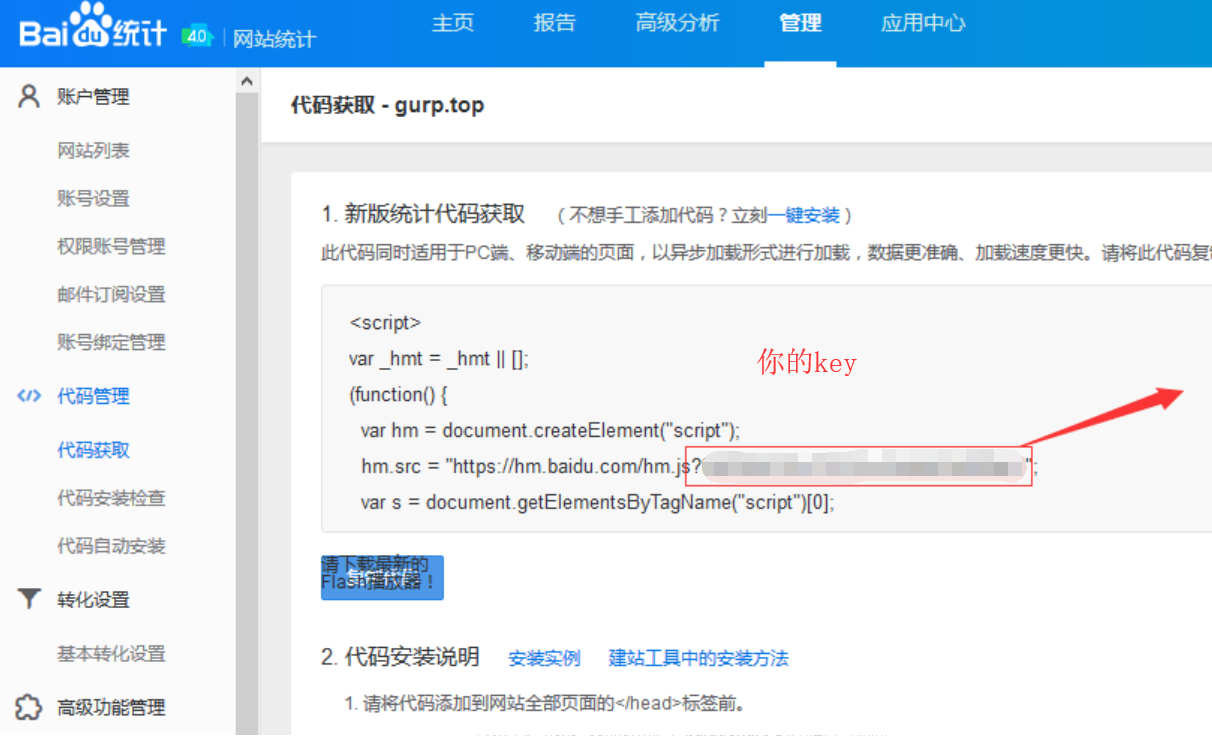Click the 4.0 version badge icon
This screenshot has height=736, width=1212.
pos(198,37)
